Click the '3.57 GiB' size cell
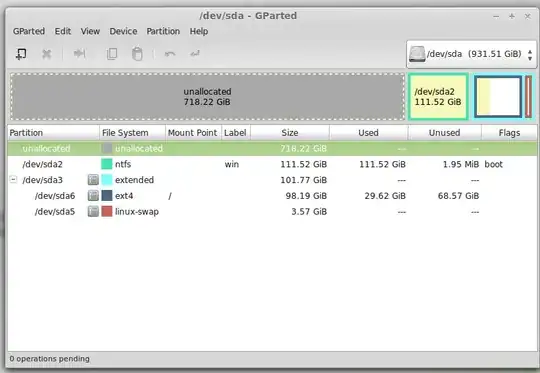The height and width of the screenshot is (373, 540). [x=309, y=212]
